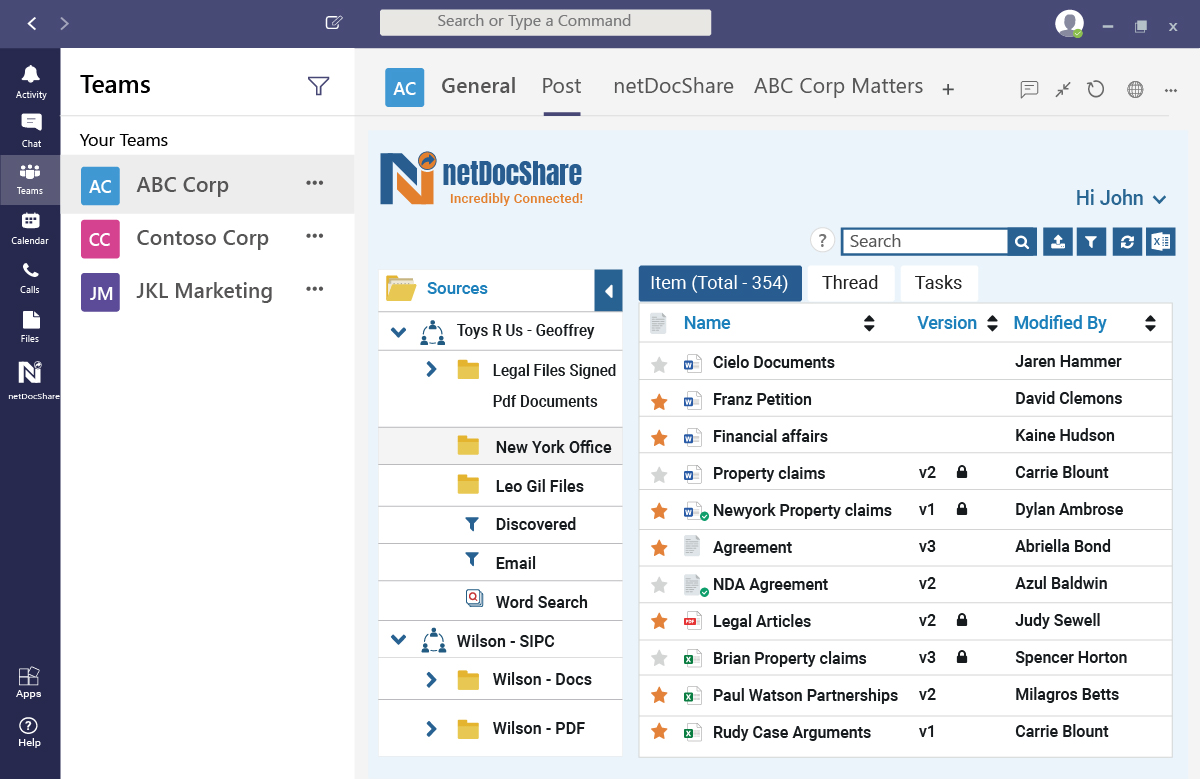Viewport: 1200px width, 779px height.
Task: Open the Discovered filter item
Action: pos(535,524)
